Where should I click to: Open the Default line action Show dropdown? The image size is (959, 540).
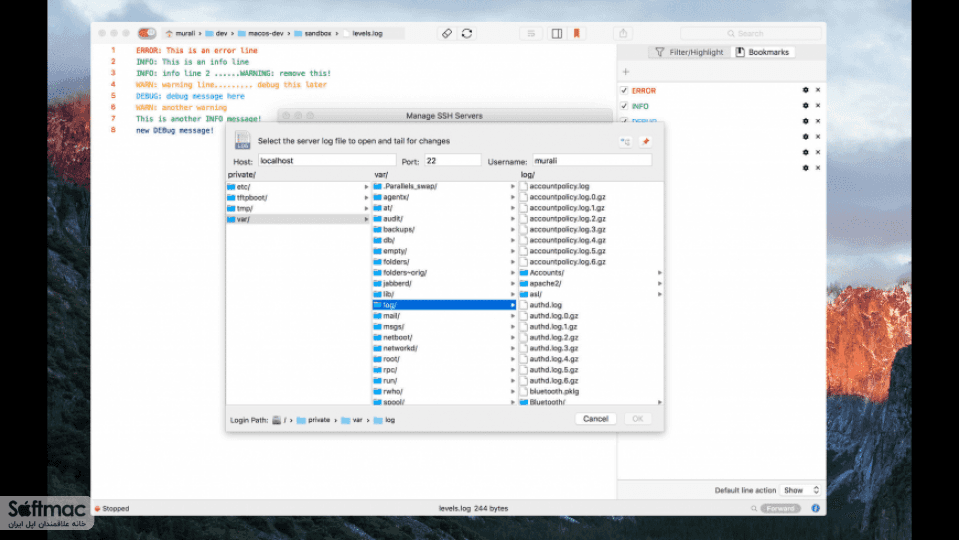(801, 490)
